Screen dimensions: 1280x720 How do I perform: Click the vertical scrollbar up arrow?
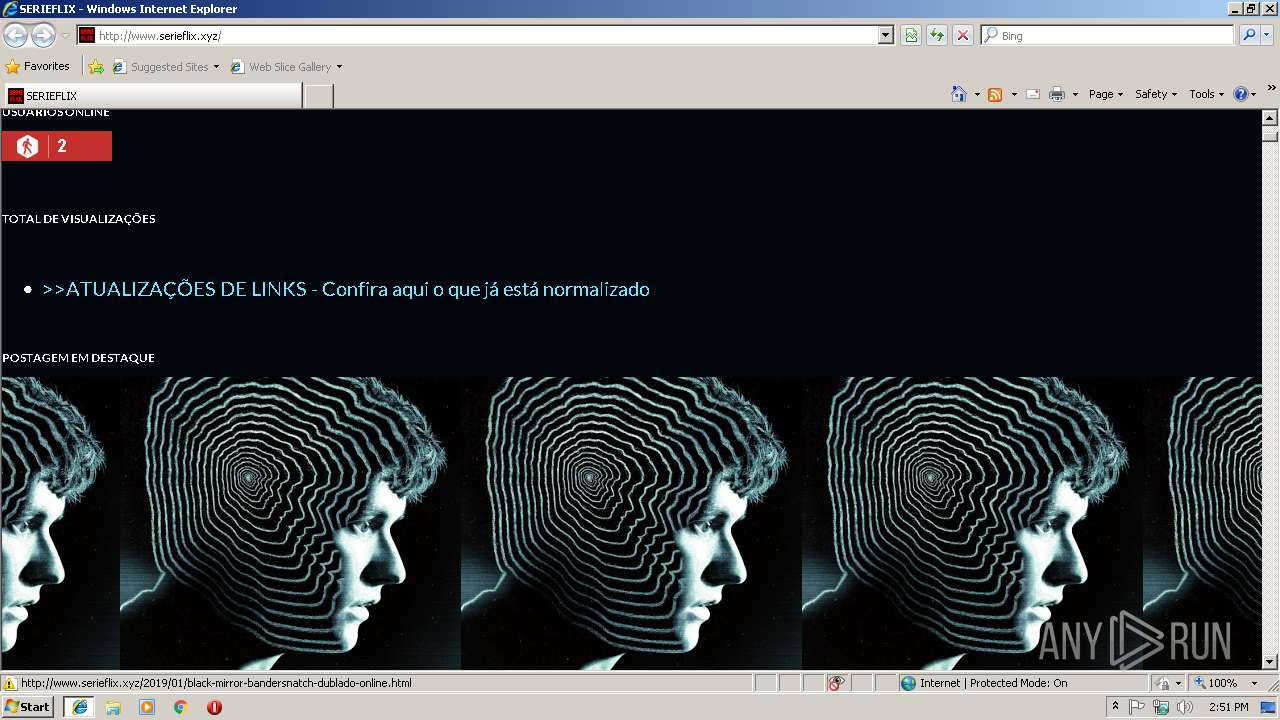pyautogui.click(x=1270, y=118)
